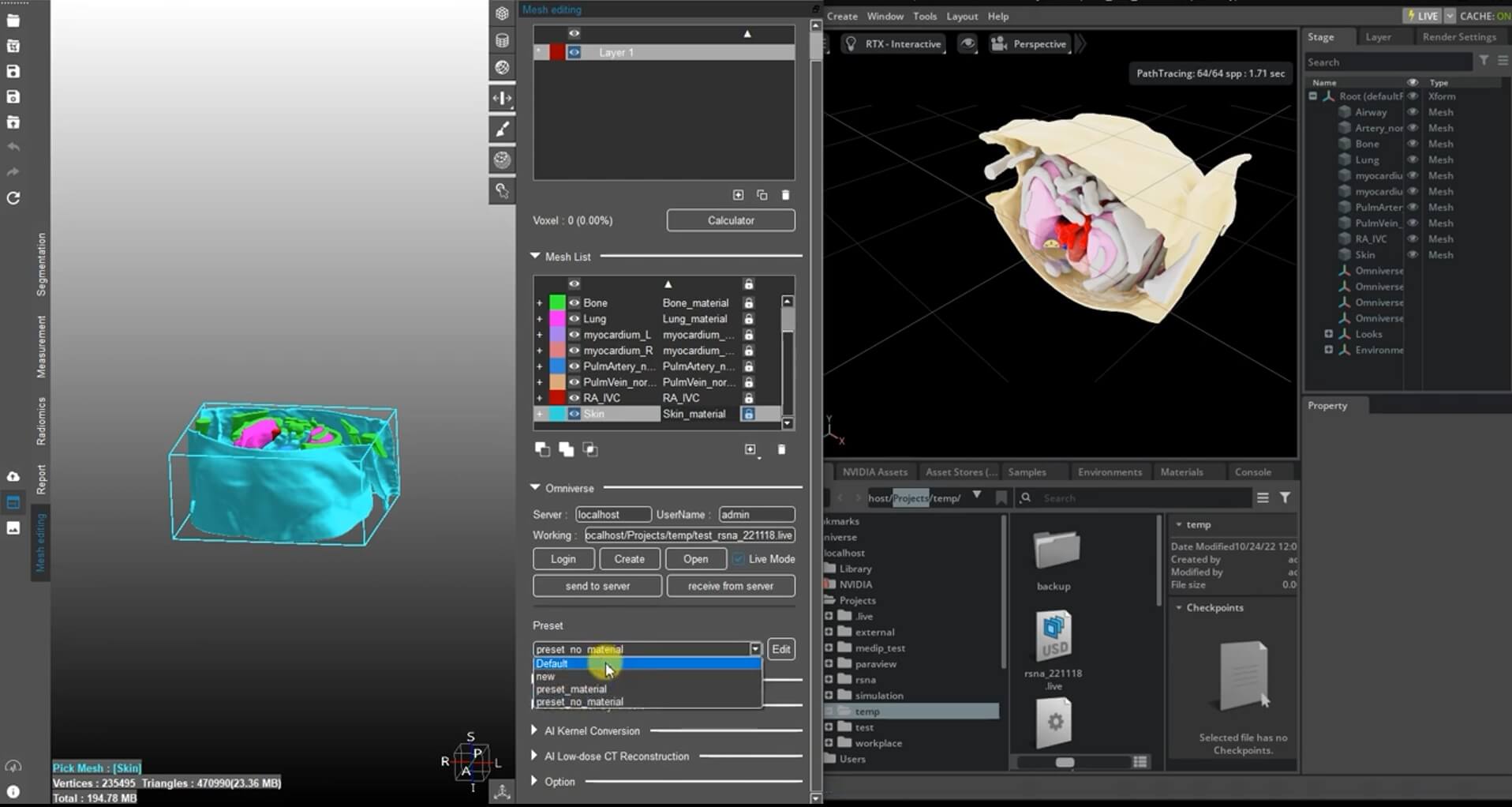Add a new layer with plus icon

pos(738,195)
